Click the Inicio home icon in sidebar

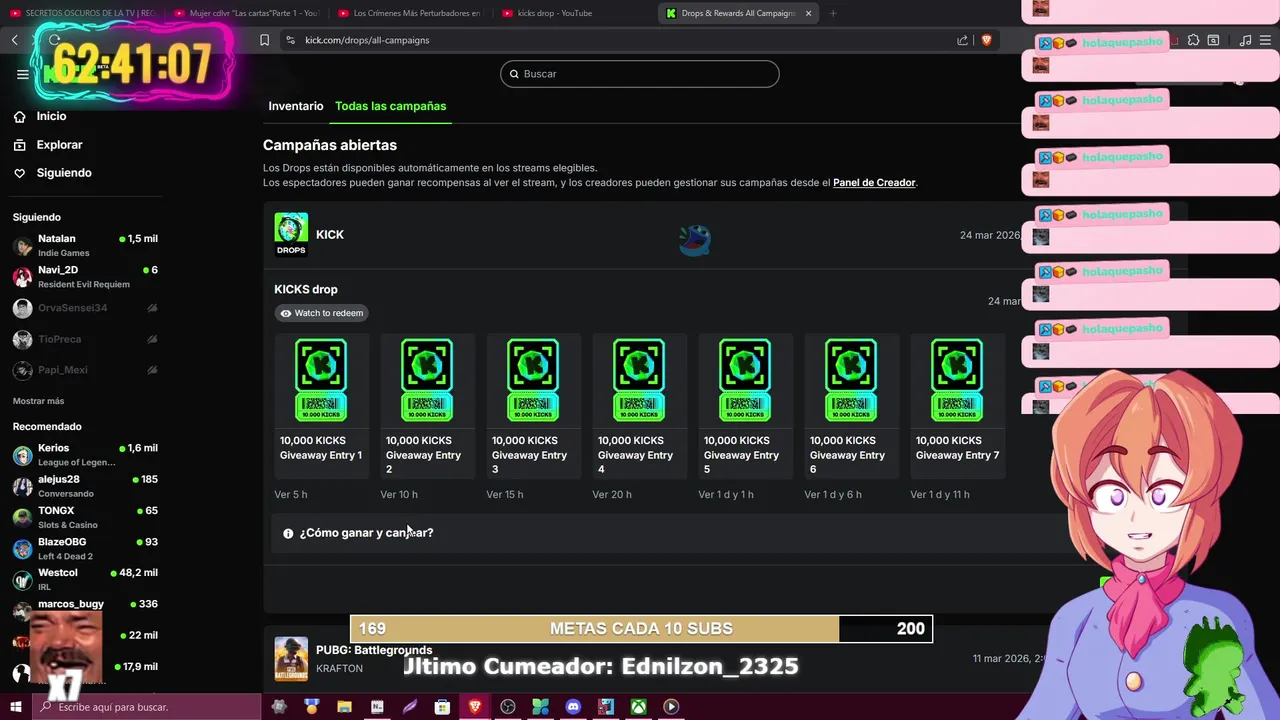[19, 116]
